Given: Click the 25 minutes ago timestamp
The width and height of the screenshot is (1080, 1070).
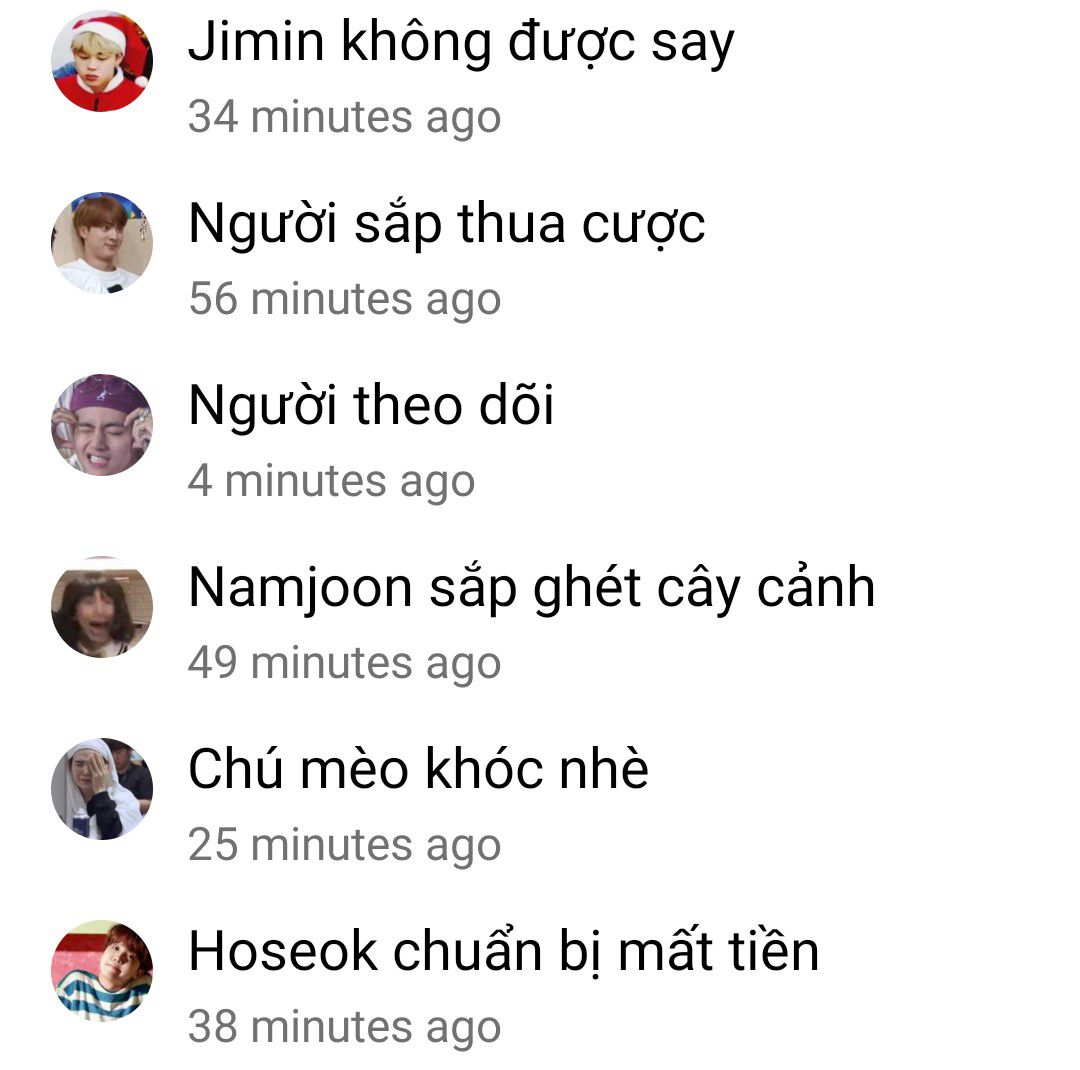Looking at the screenshot, I should pyautogui.click(x=344, y=846).
